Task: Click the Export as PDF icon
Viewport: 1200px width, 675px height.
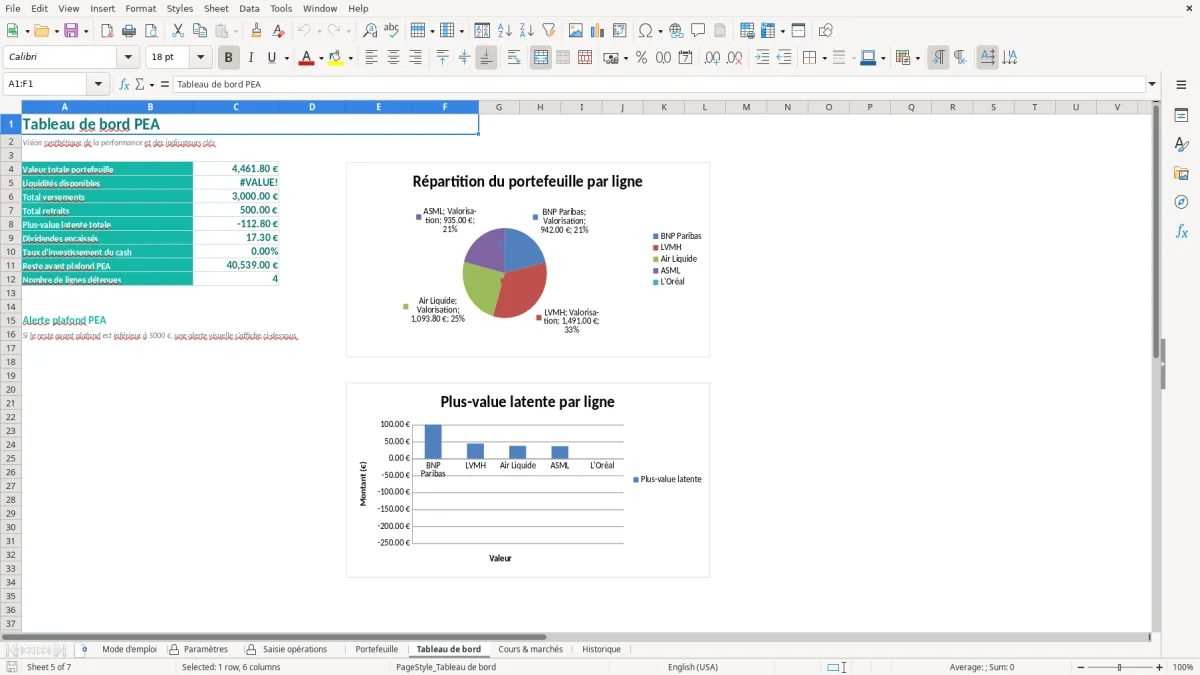Action: click(107, 31)
